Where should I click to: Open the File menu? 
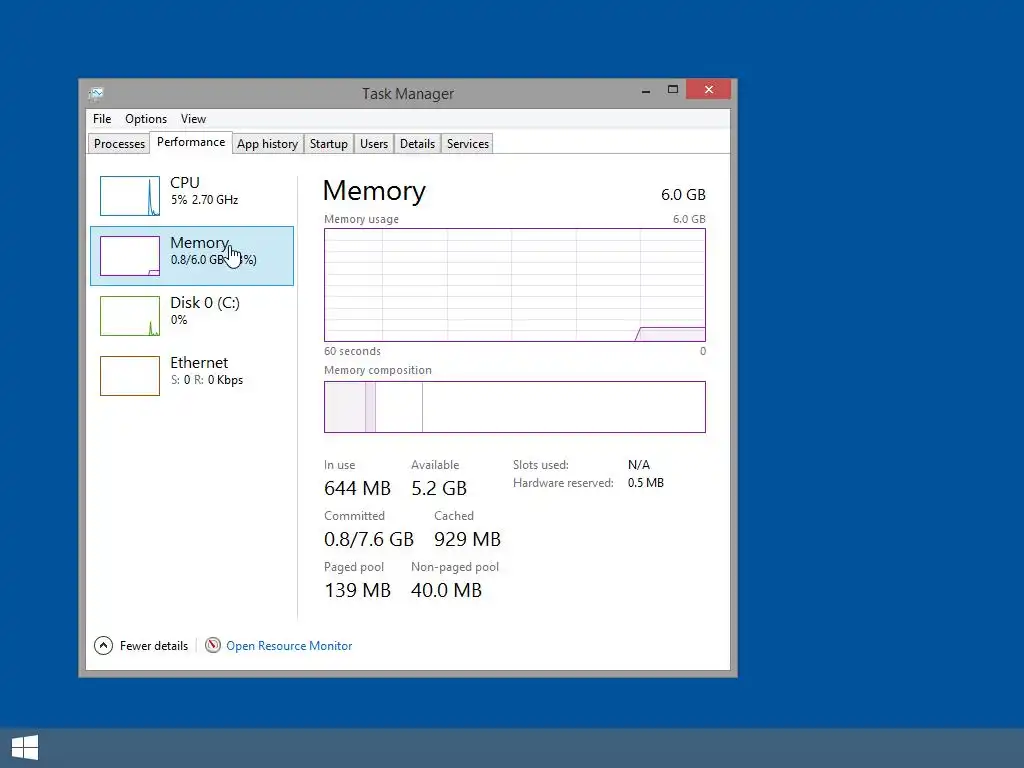coord(102,119)
